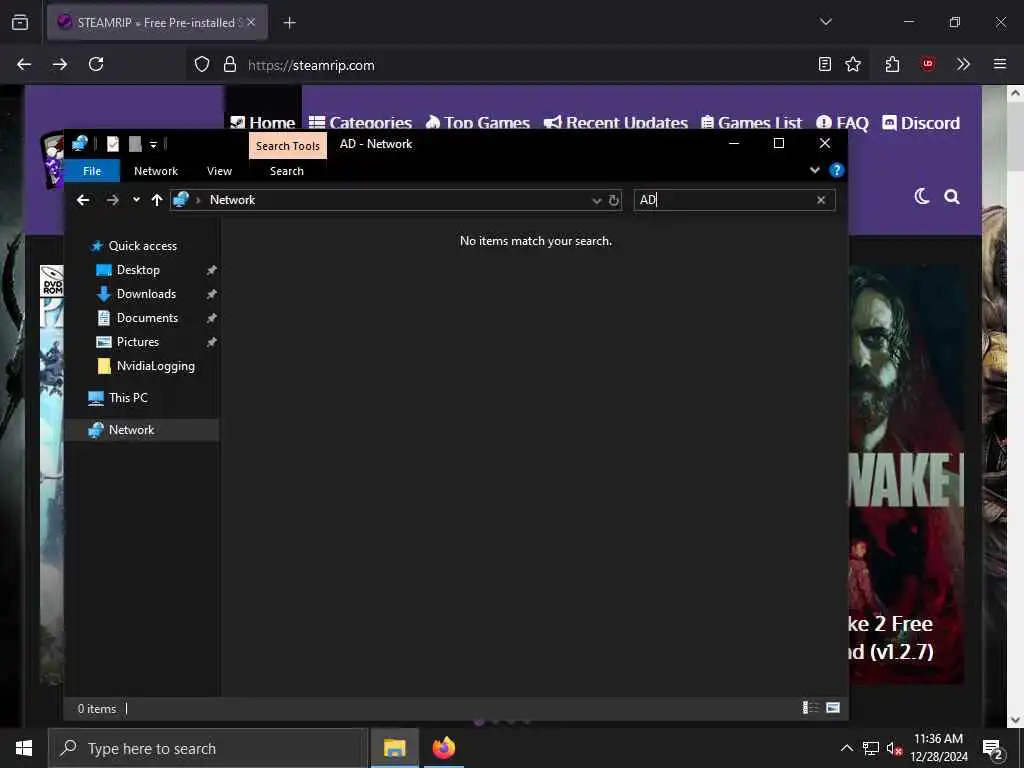This screenshot has width=1024, height=768.
Task: Open a new Firefox tab
Action: point(289,23)
